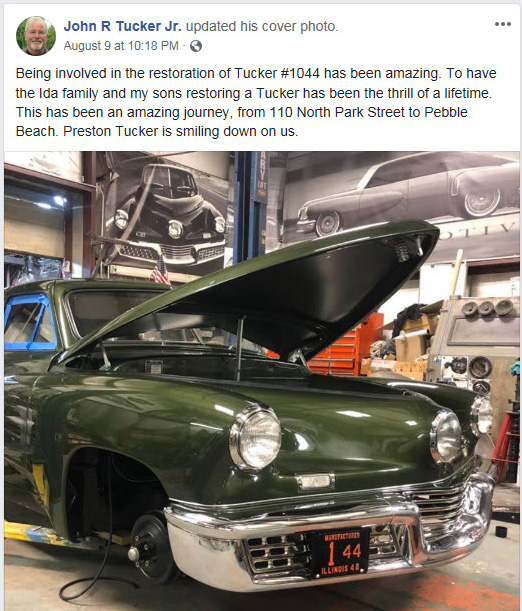This screenshot has height=611, width=522.
Task: Click the black-and-white Tucker front poster
Action: click(x=168, y=212)
